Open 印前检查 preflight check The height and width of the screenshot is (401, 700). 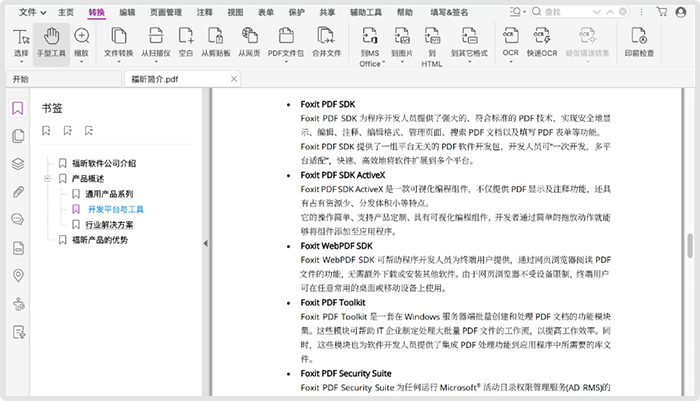click(639, 43)
